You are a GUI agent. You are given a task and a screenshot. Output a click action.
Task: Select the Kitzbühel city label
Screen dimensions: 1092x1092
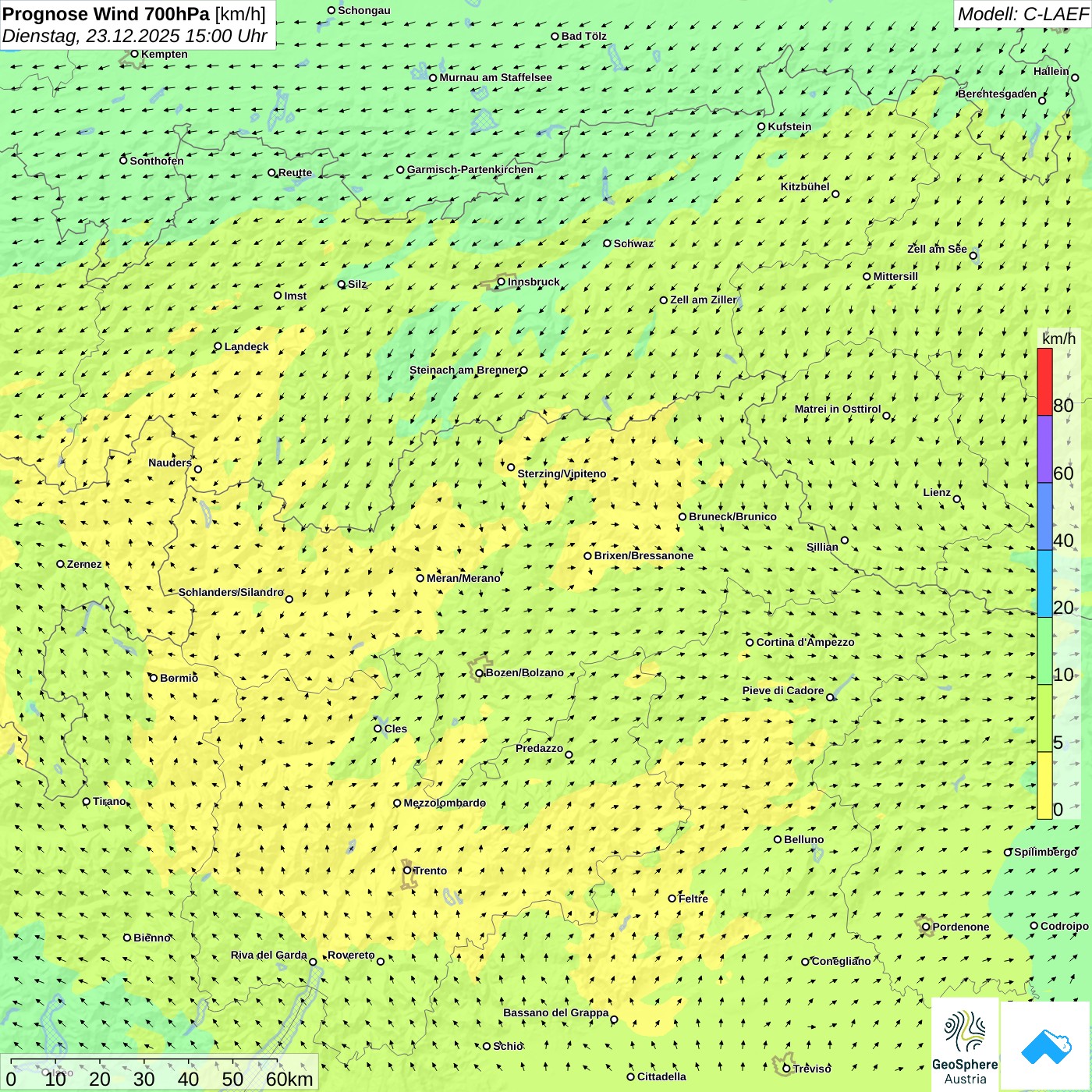tap(805, 186)
